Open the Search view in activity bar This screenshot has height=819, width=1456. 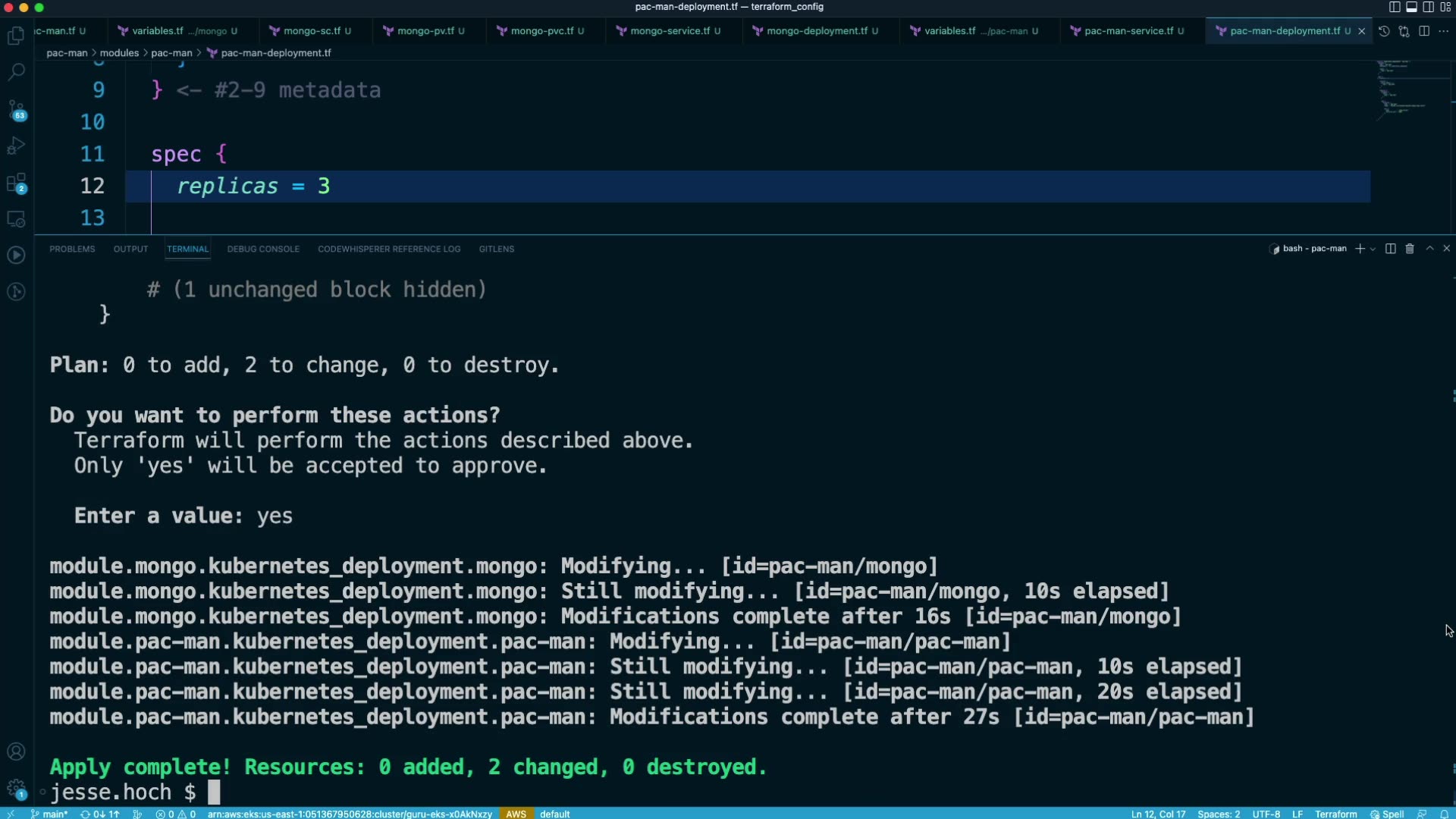16,71
